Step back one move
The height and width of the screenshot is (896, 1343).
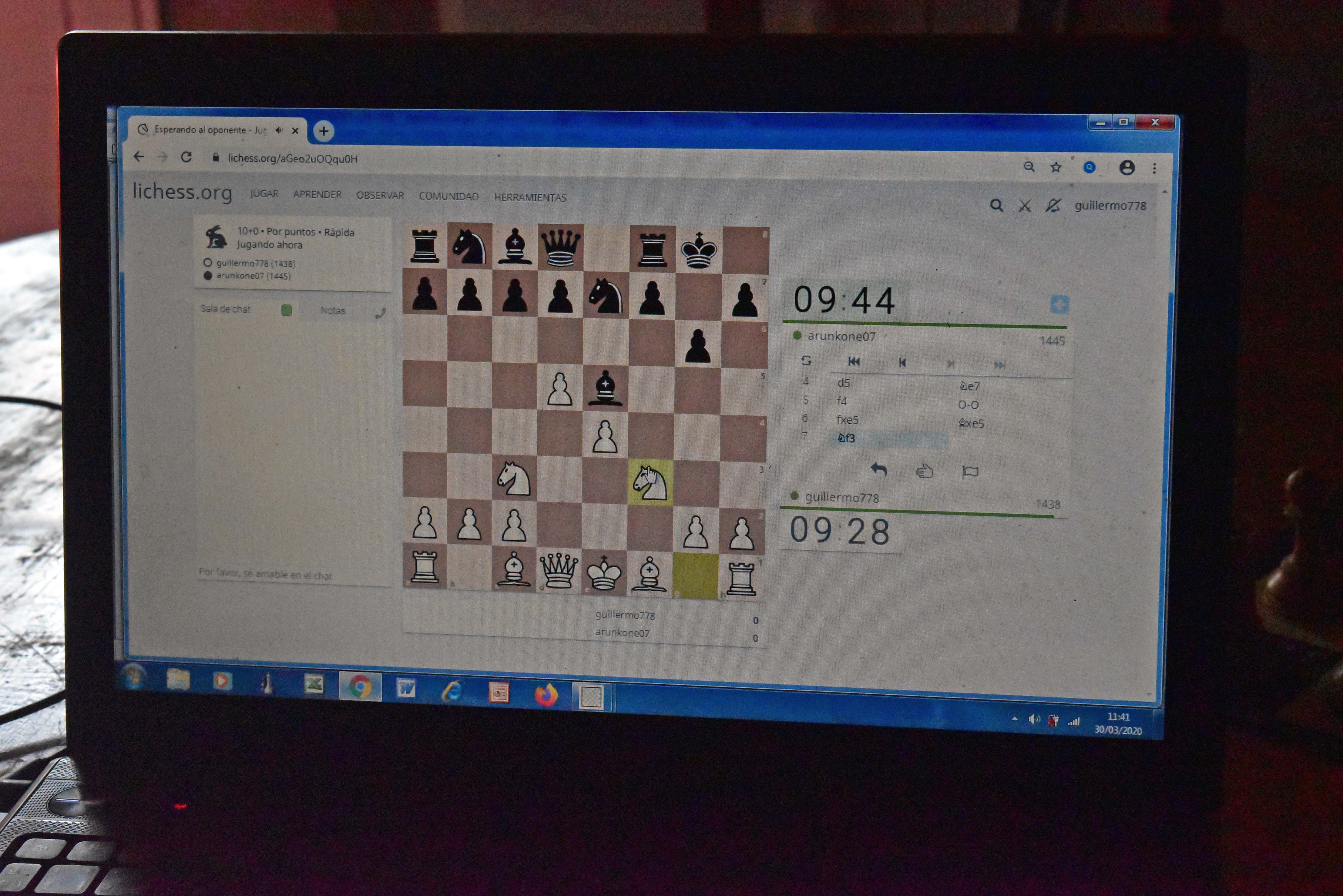pyautogui.click(x=902, y=363)
